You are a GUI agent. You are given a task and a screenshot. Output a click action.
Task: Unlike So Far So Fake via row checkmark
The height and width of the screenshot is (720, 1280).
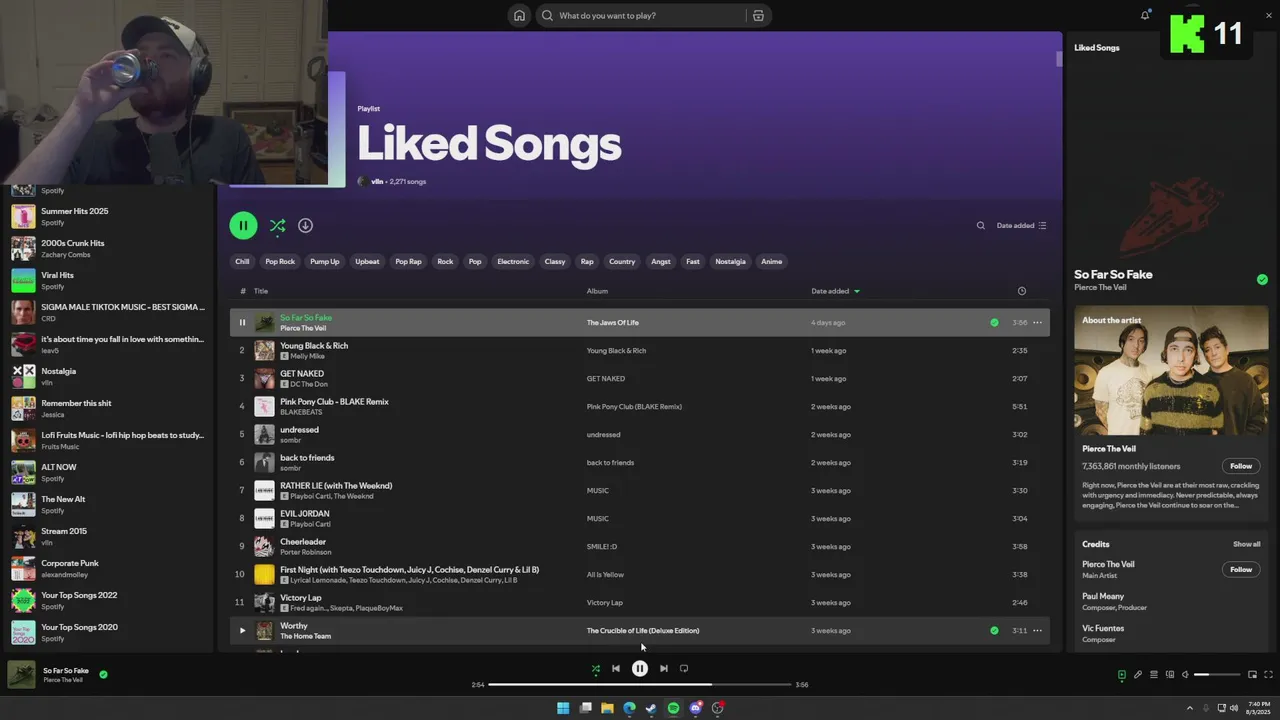994,322
